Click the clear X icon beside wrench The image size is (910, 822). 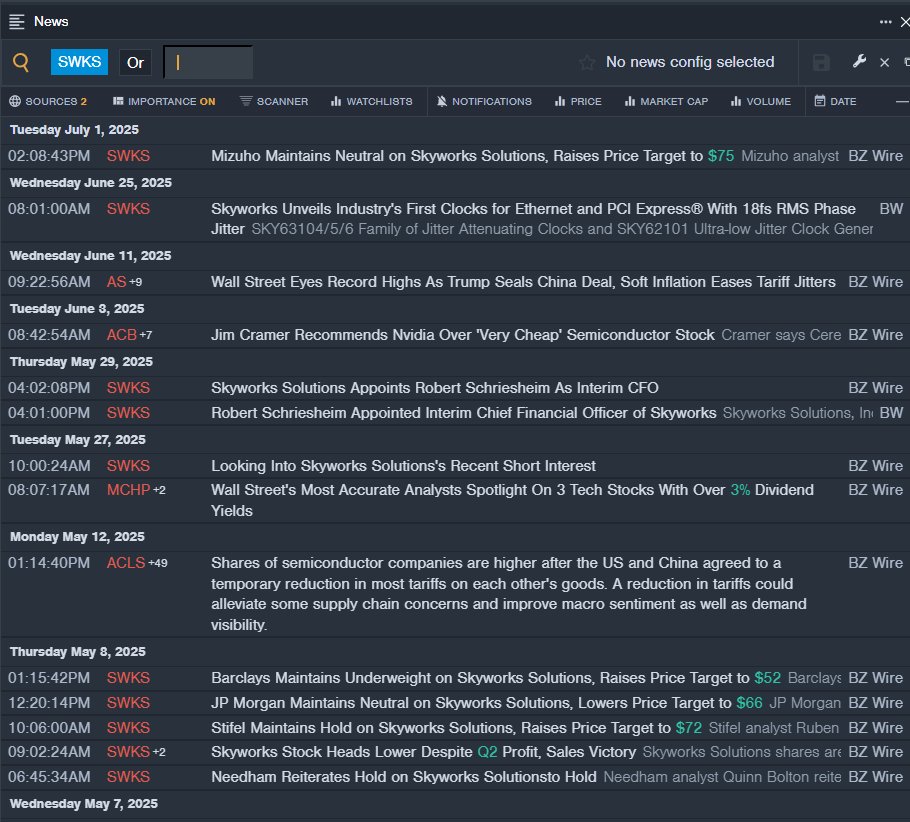(884, 62)
